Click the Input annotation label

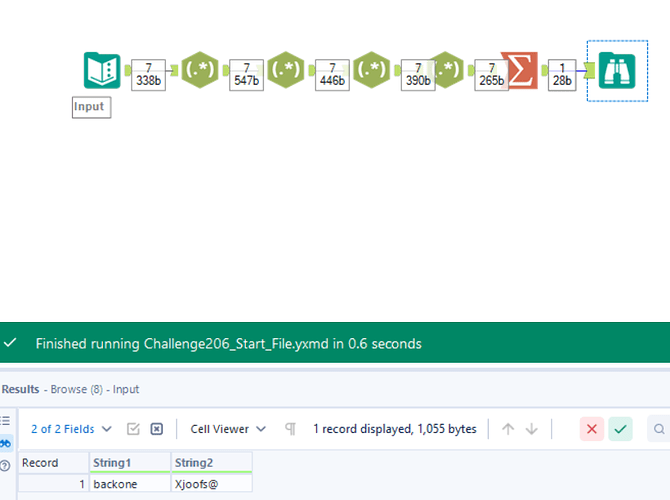[x=91, y=107]
